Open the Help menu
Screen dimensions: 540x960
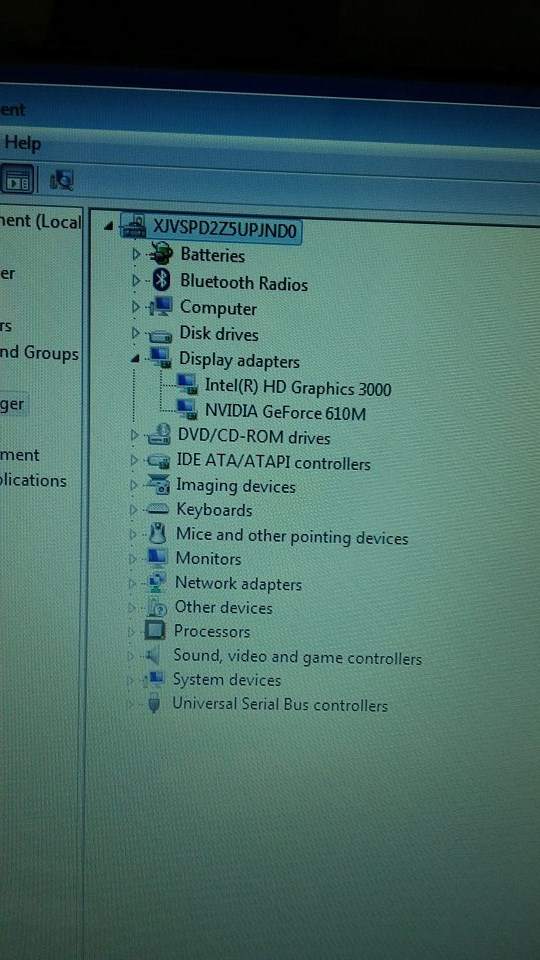(x=21, y=143)
